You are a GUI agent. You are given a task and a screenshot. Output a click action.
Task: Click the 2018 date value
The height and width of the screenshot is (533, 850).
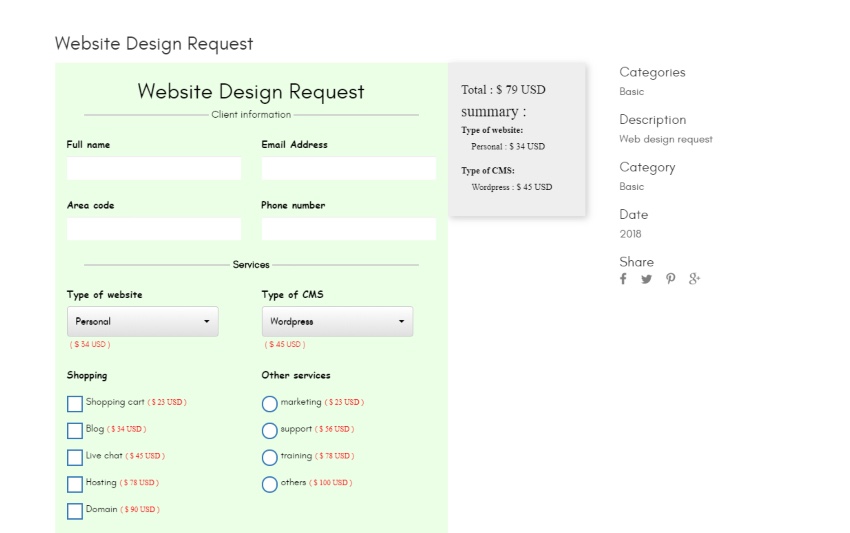click(630, 234)
